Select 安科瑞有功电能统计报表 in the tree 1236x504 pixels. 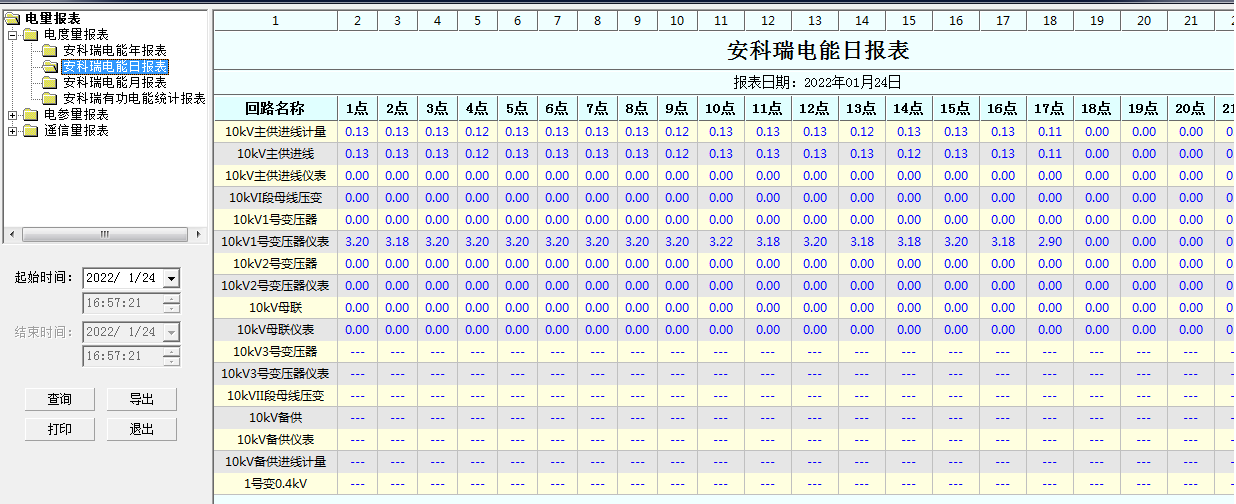tap(134, 98)
